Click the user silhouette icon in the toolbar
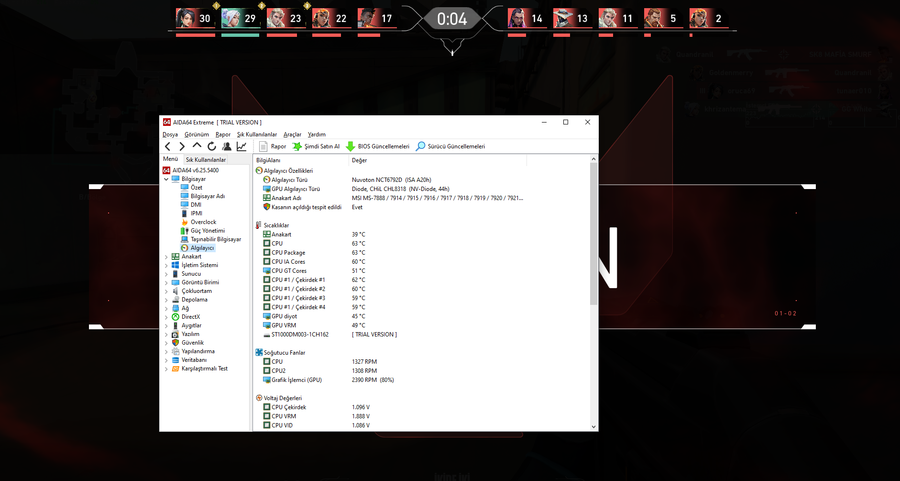Screen dimensions: 900x481 tap(227, 147)
